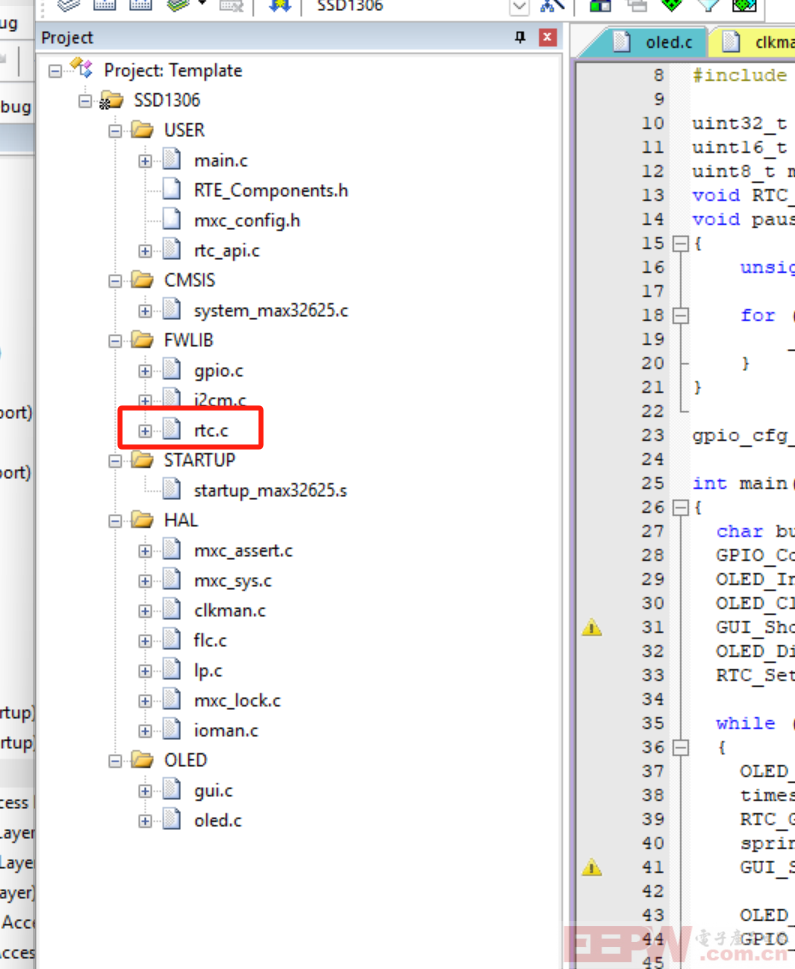795x969 pixels.
Task: Select mxc_assert.c file name
Action: click(244, 551)
